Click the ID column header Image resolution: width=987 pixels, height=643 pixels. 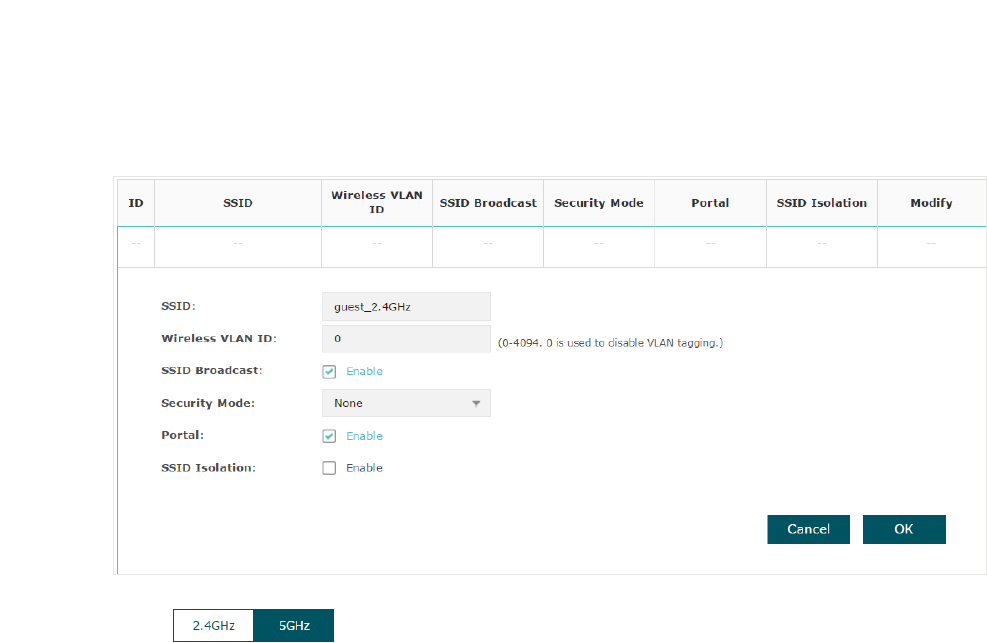coord(136,203)
